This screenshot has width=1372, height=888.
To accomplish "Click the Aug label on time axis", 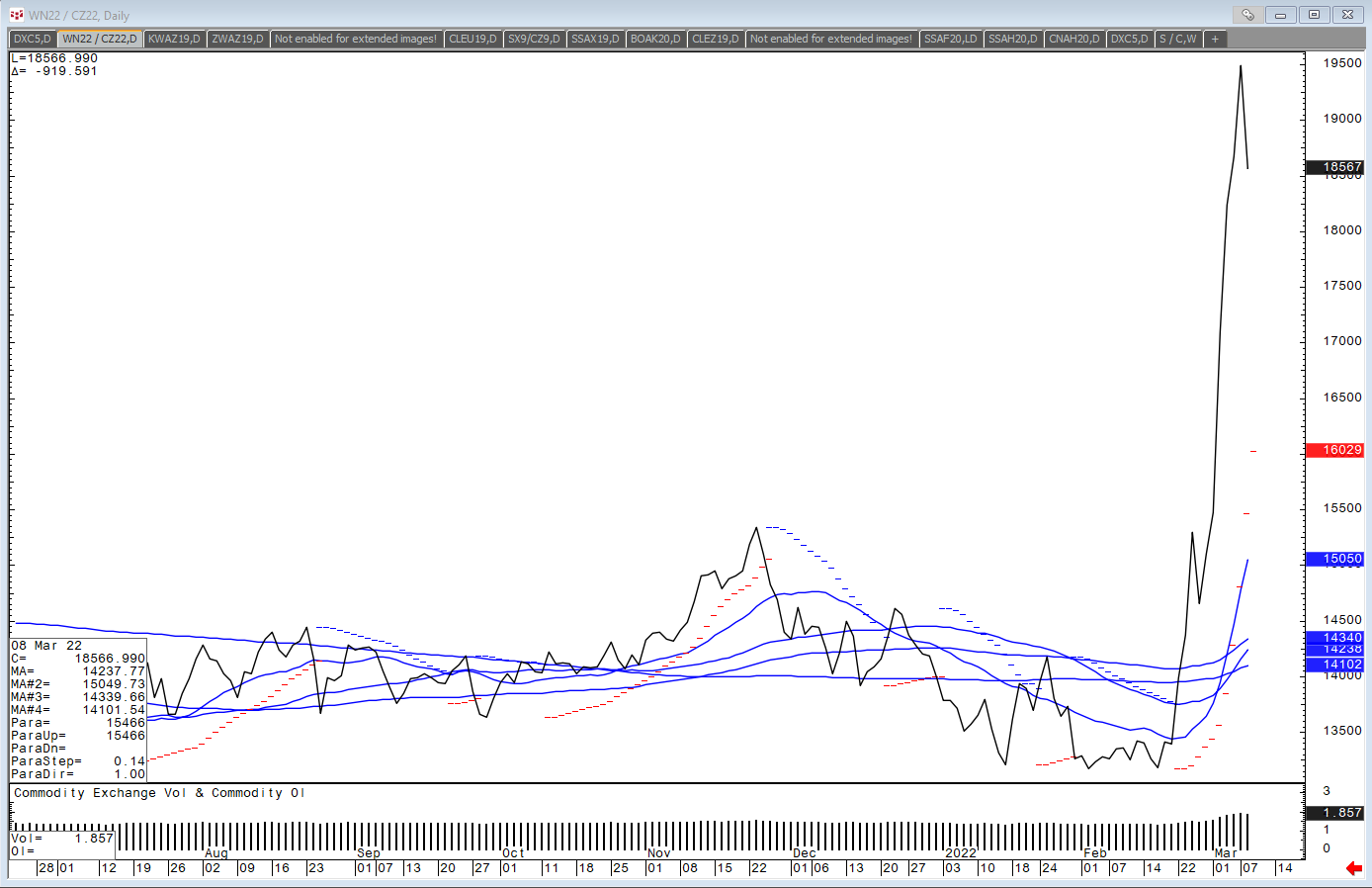I will 216,853.
